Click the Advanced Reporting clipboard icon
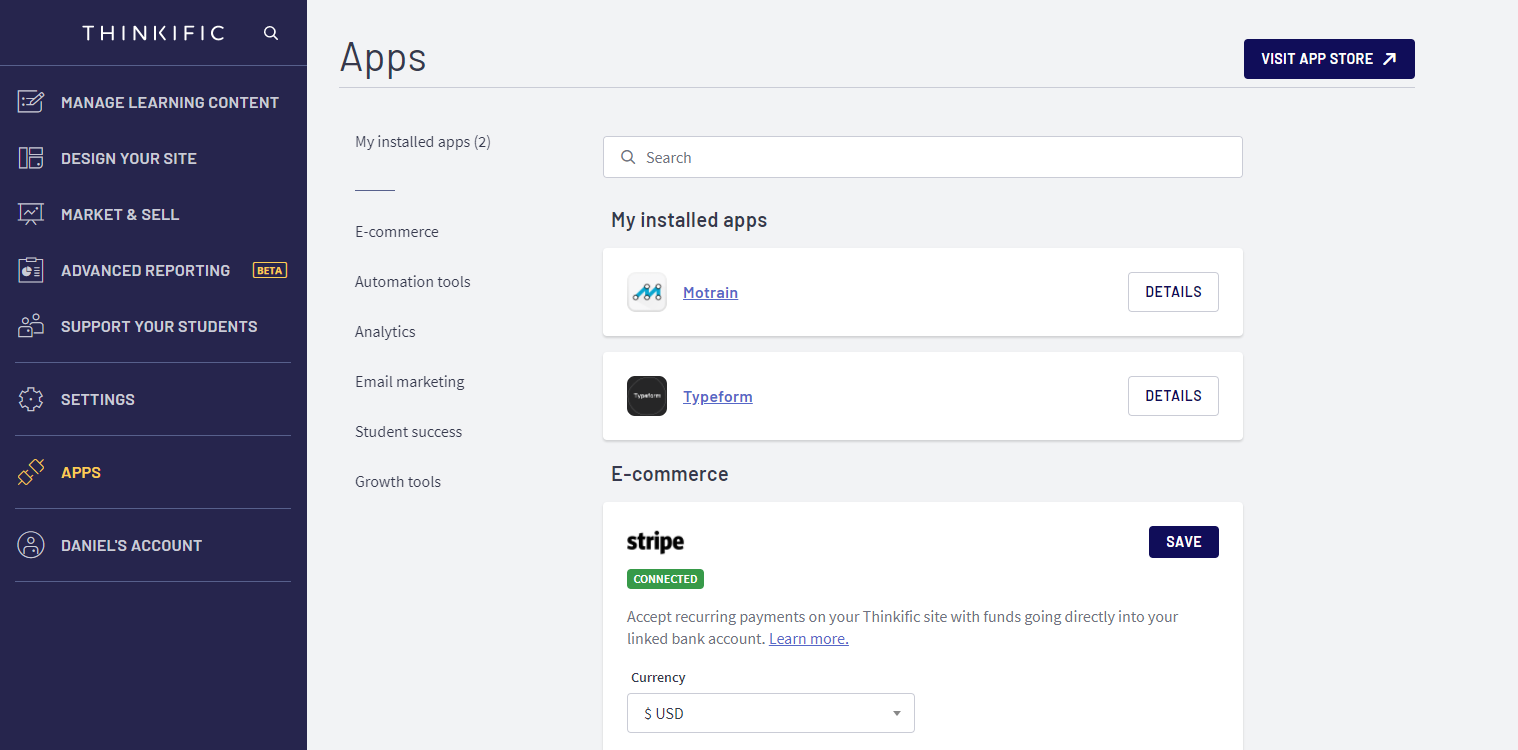This screenshot has width=1518, height=750. pyautogui.click(x=31, y=270)
